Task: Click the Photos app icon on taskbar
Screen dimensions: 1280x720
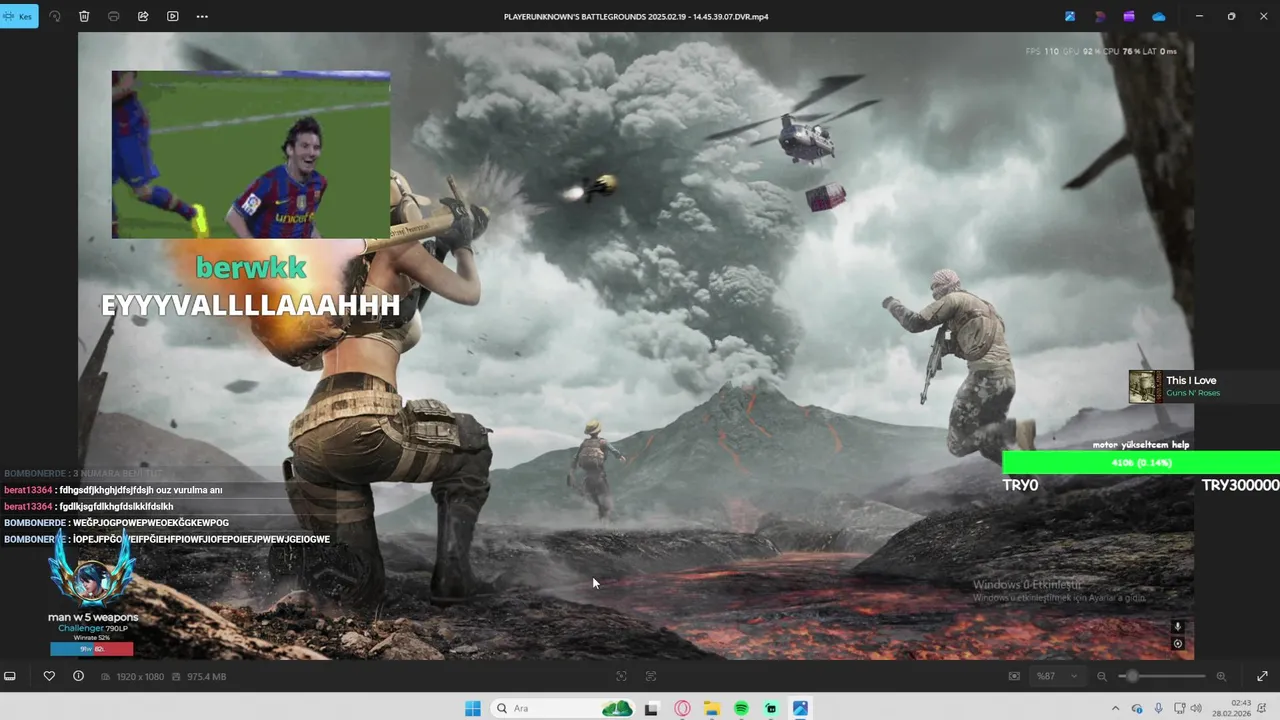Action: [800, 708]
